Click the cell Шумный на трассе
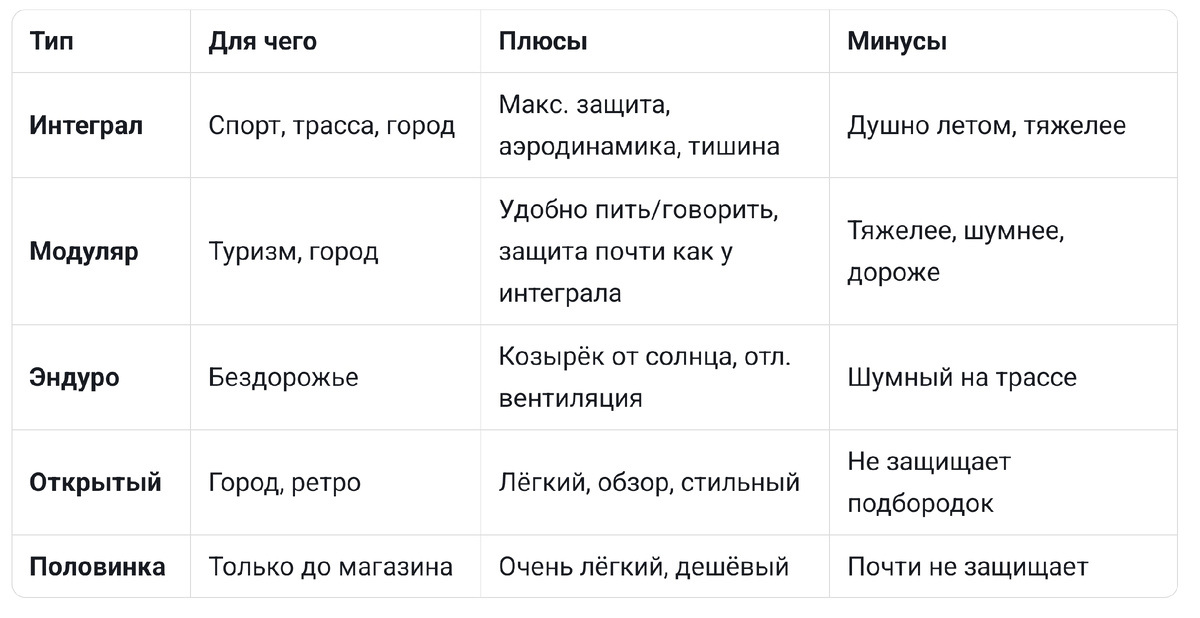This screenshot has height=618, width=1200. 962,377
